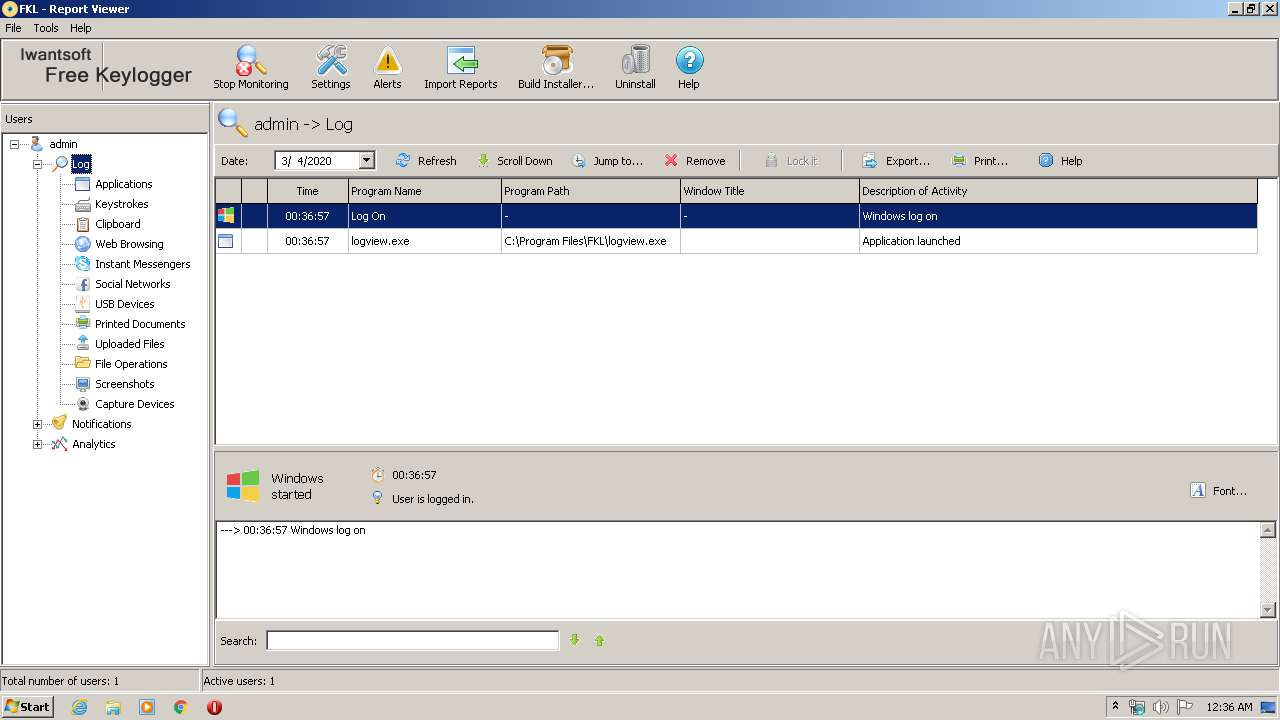This screenshot has height=720, width=1280.
Task: Click details pane scrollbar up arrow
Action: pos(1268,530)
